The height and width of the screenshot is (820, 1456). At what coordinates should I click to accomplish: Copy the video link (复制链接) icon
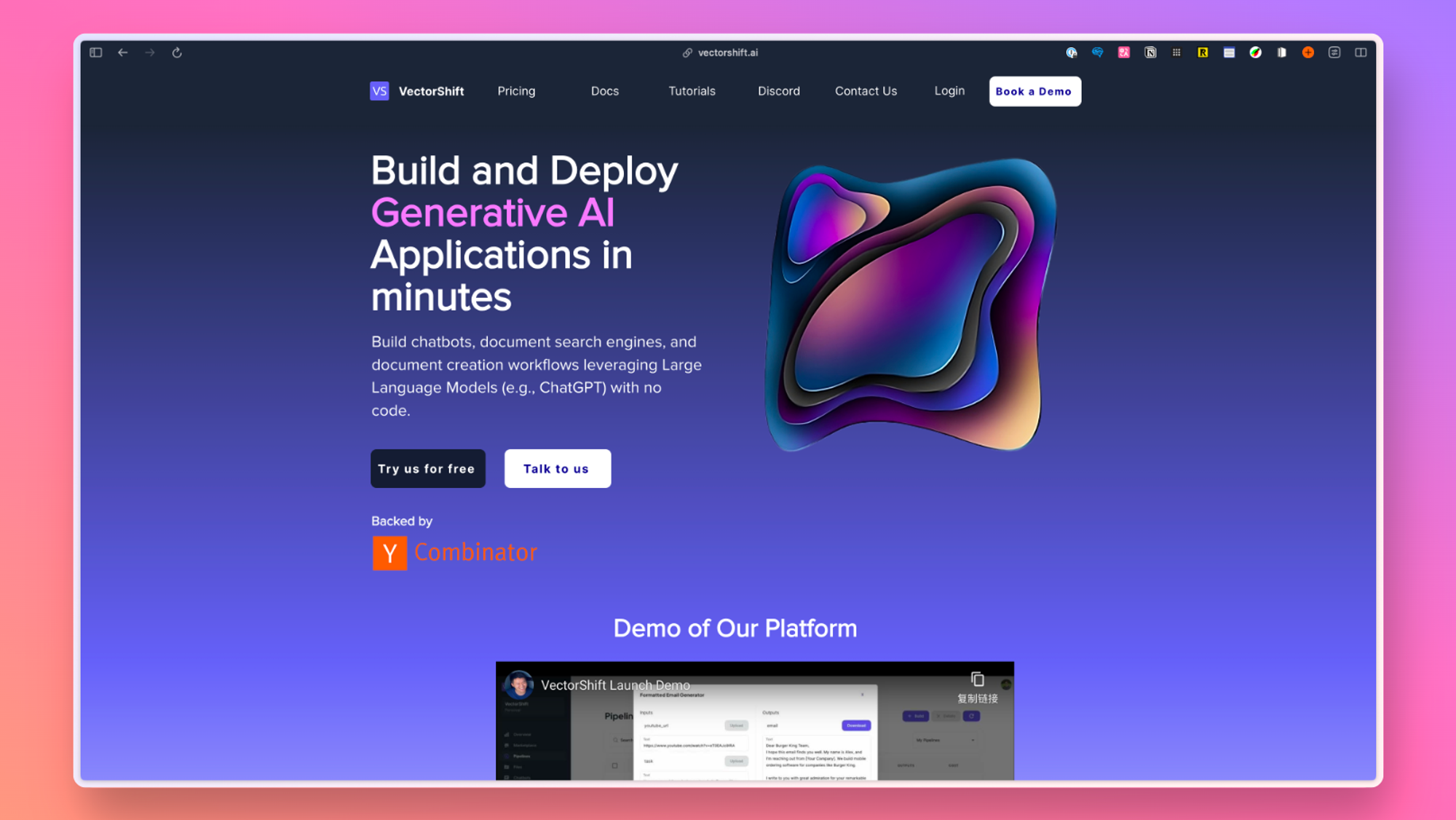977,679
